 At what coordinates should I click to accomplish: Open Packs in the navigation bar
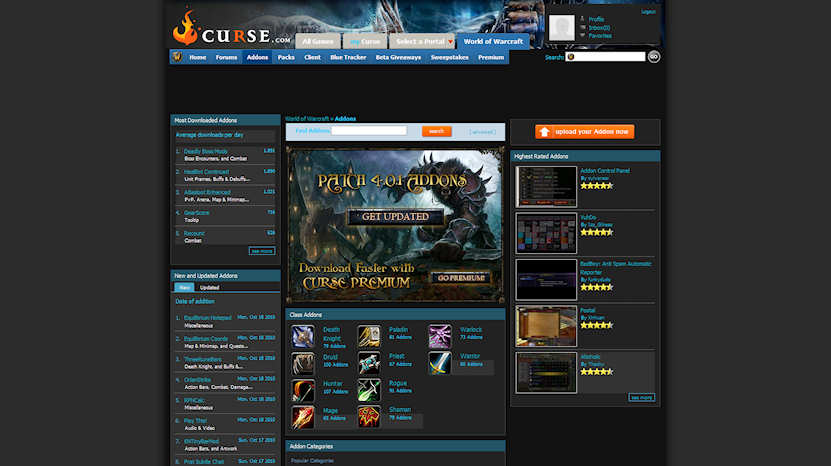[286, 57]
